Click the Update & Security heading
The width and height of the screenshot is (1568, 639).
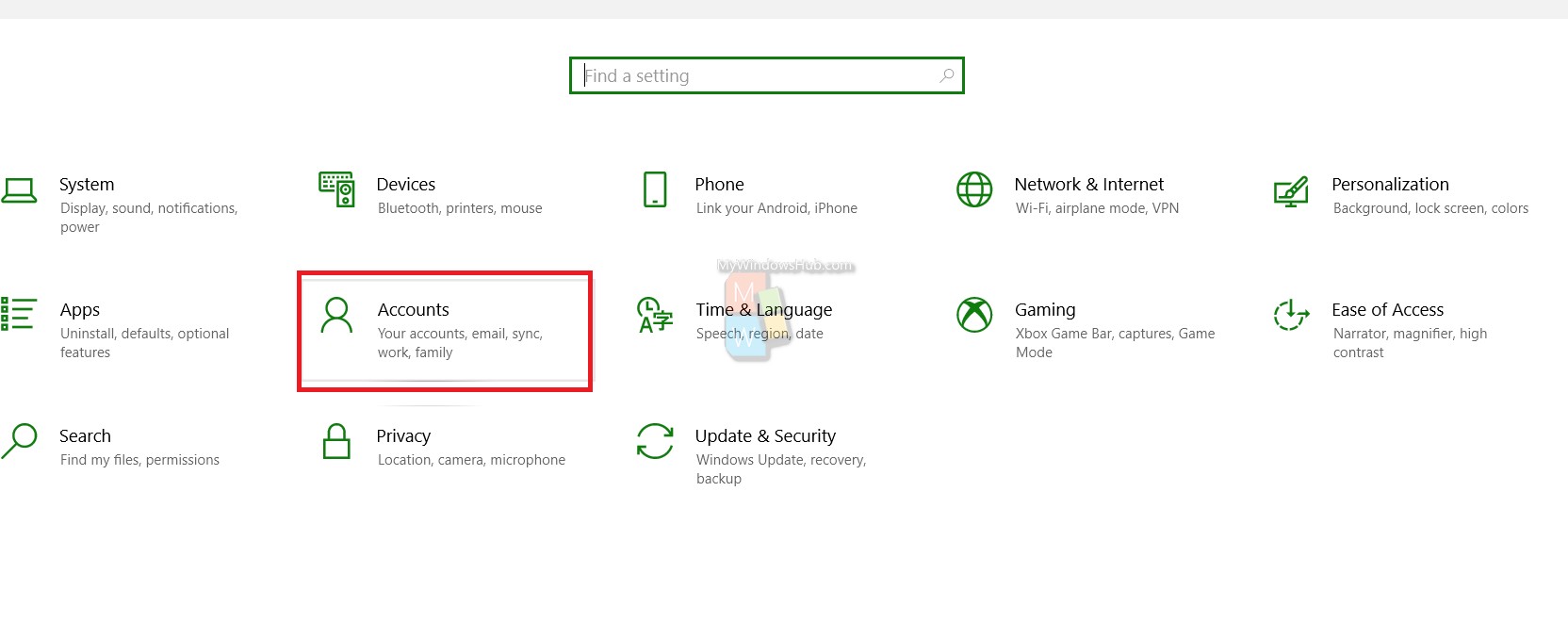pos(766,437)
